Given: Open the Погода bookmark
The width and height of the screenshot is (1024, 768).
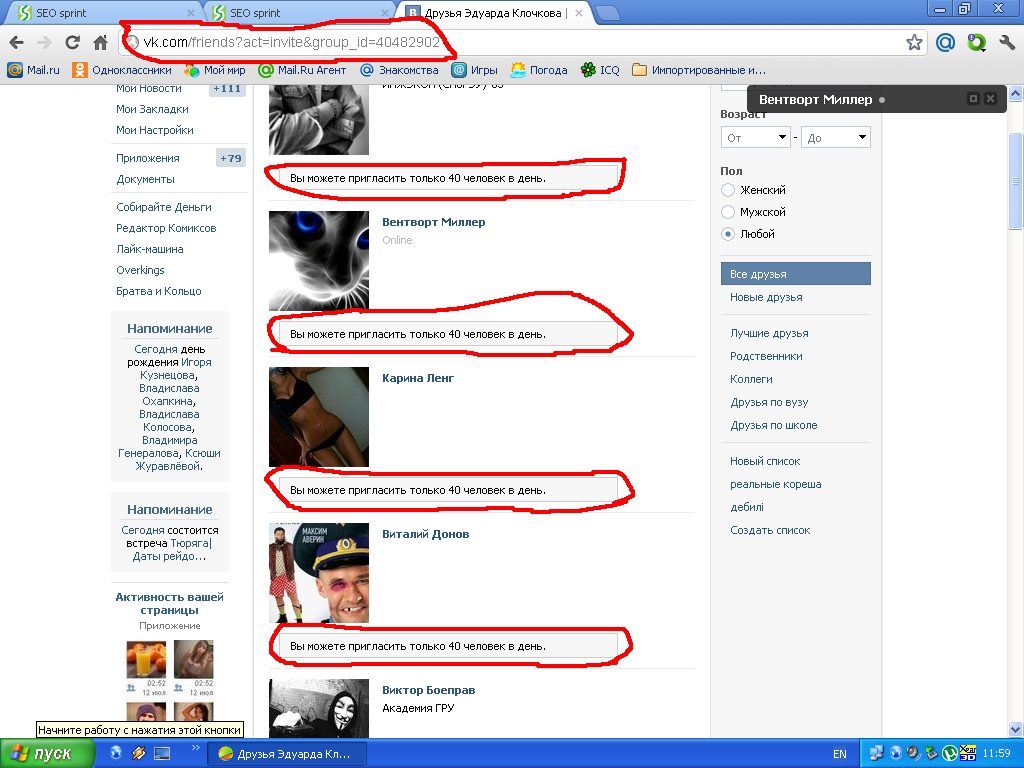Looking at the screenshot, I should (x=539, y=70).
